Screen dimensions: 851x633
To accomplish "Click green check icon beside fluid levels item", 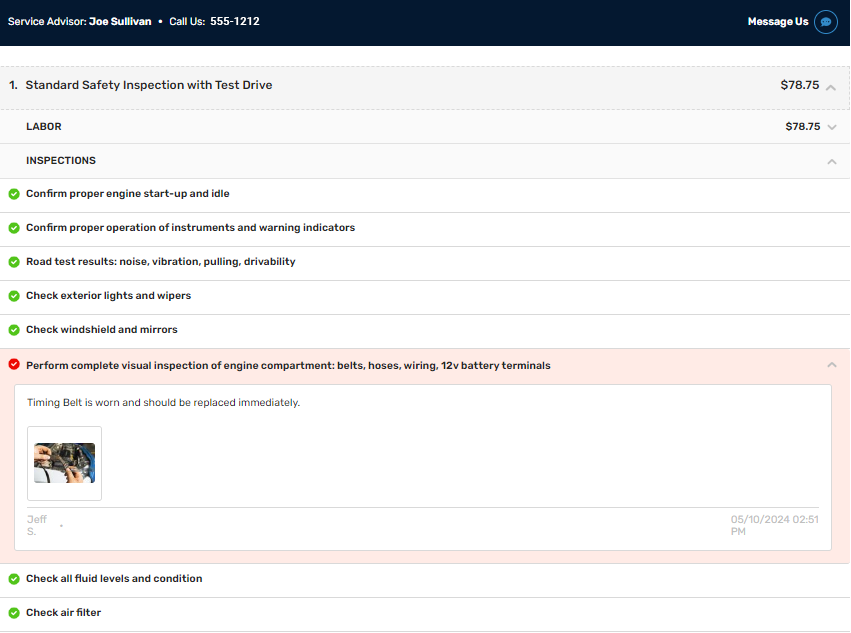I will [x=14, y=579].
